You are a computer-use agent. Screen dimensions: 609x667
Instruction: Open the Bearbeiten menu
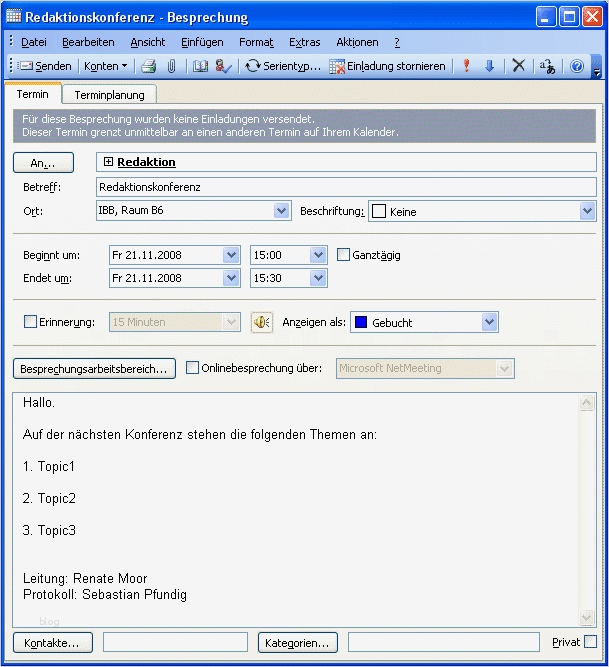pyautogui.click(x=88, y=42)
